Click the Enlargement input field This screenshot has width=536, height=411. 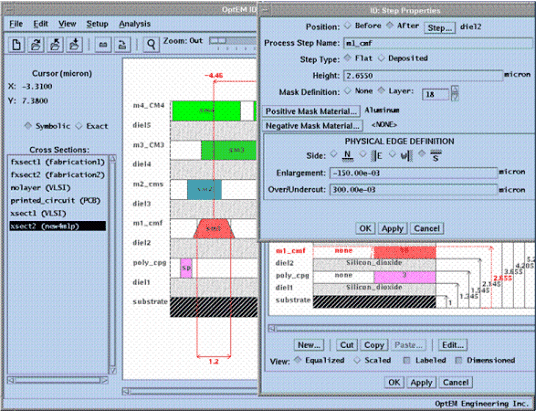pos(414,173)
